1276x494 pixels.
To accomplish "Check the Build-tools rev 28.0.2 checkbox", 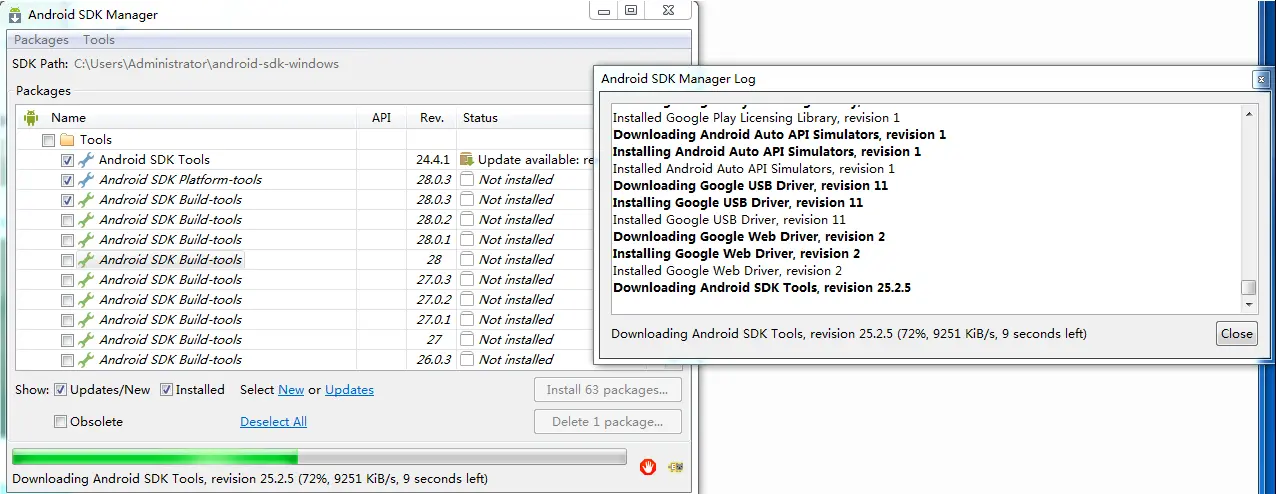I will tap(67, 220).
